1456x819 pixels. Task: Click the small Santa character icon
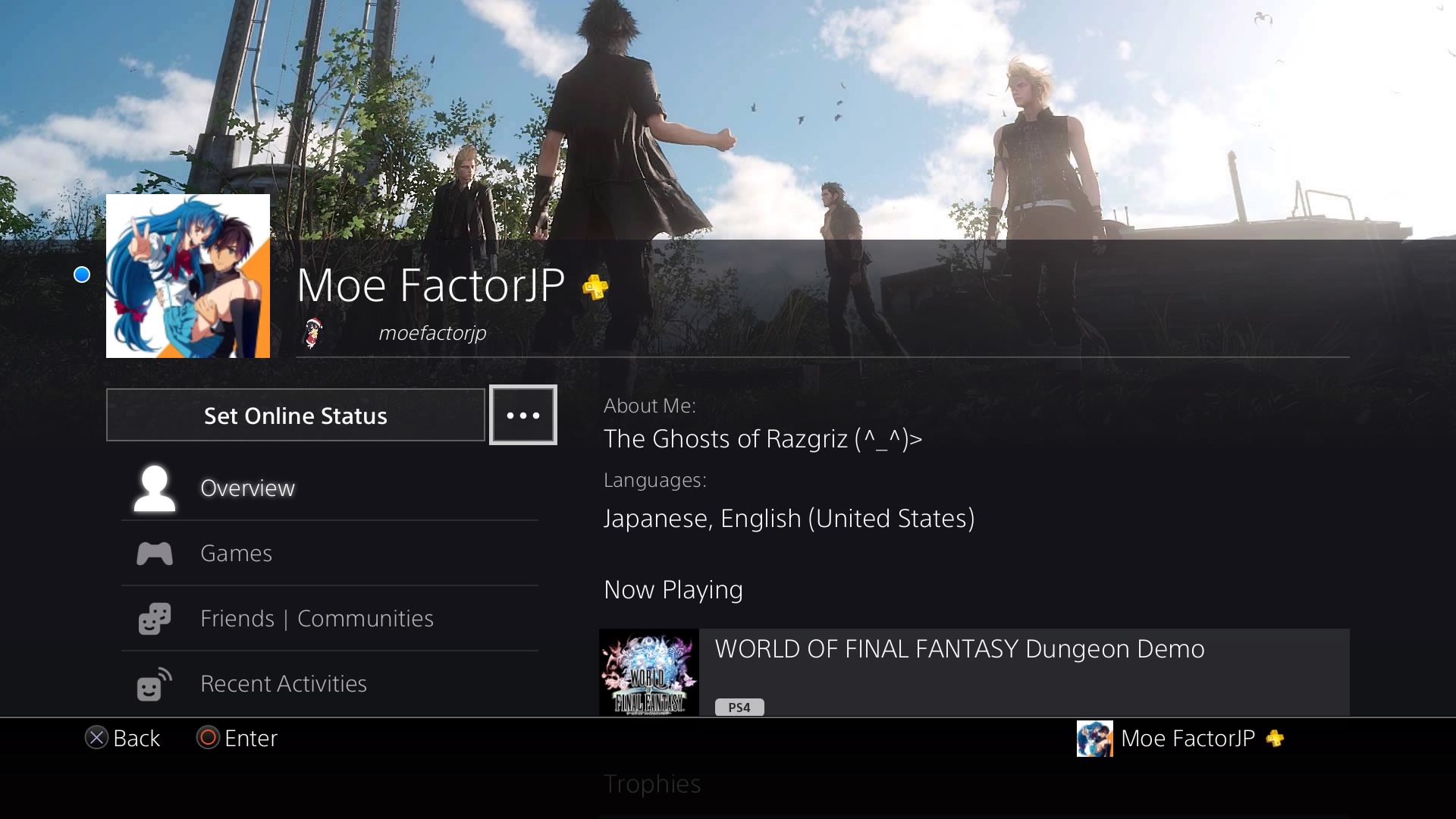point(312,333)
